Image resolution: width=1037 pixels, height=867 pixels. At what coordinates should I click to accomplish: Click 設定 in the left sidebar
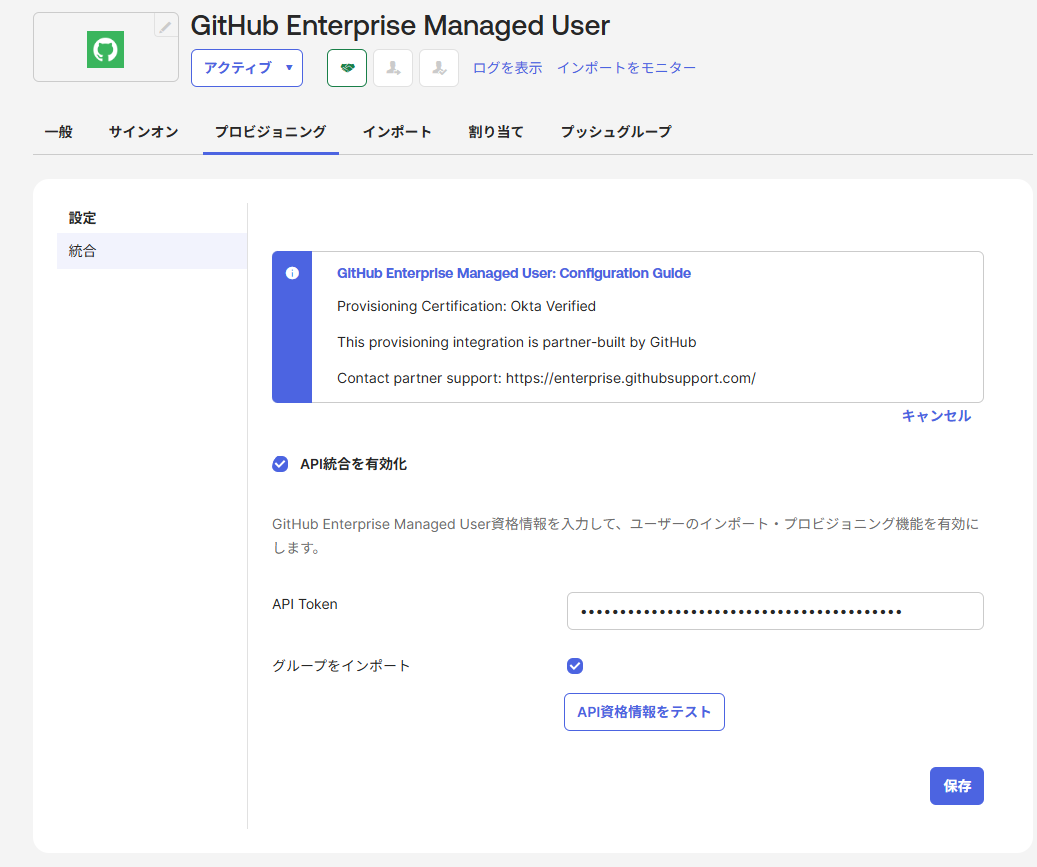tap(83, 217)
